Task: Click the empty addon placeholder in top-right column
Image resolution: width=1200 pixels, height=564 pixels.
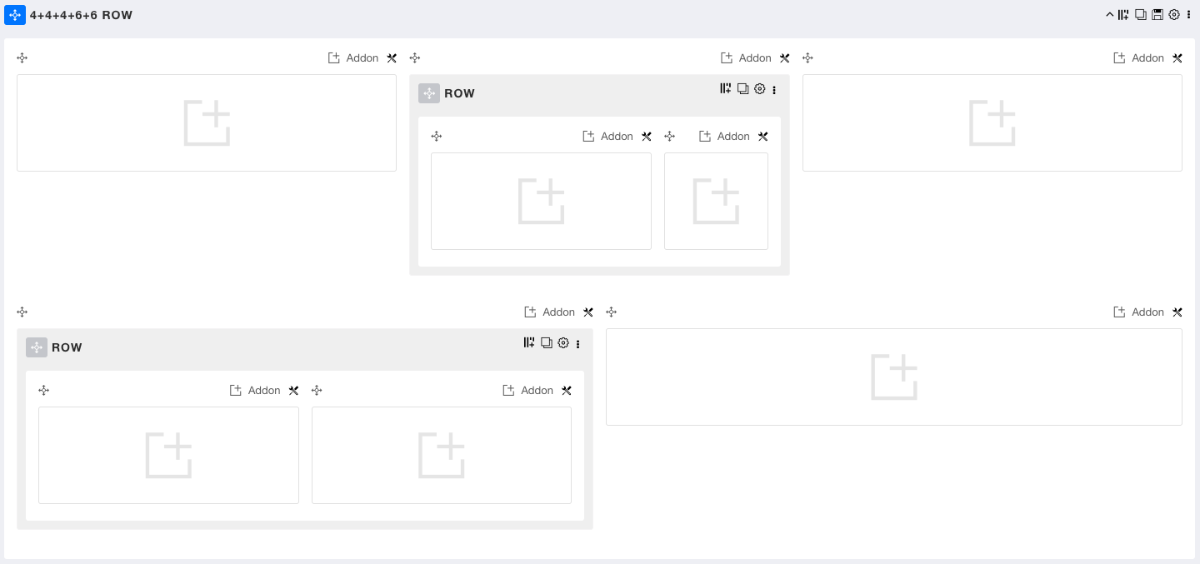Action: coord(992,123)
